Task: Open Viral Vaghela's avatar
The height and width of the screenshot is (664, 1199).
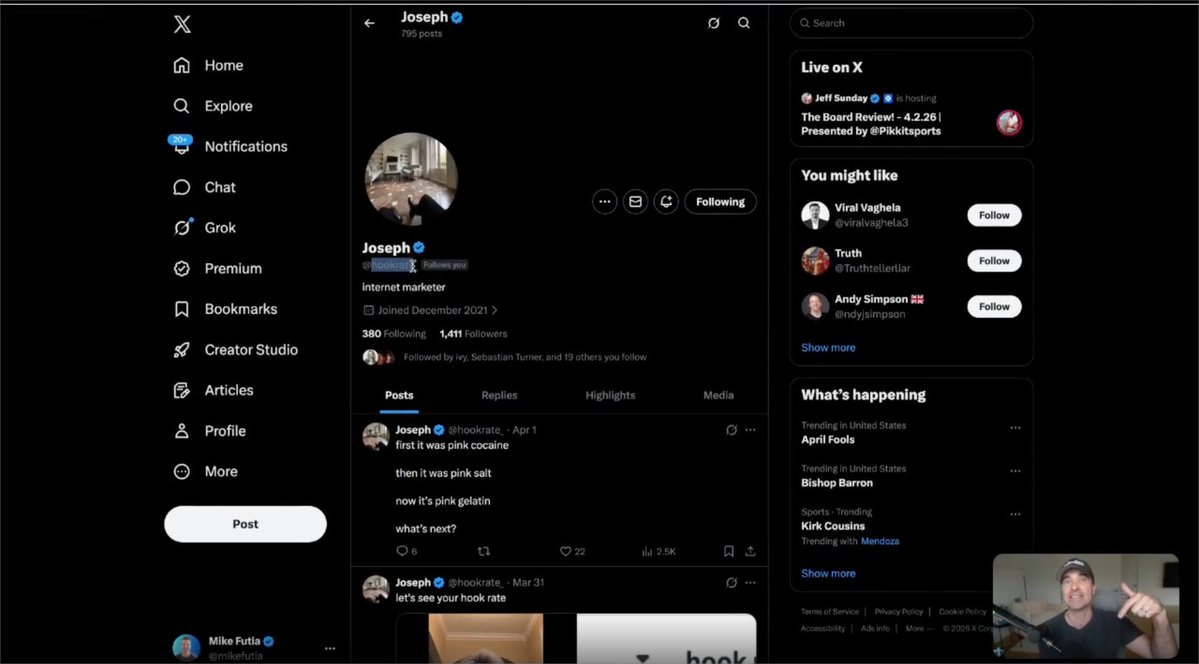Action: click(815, 215)
